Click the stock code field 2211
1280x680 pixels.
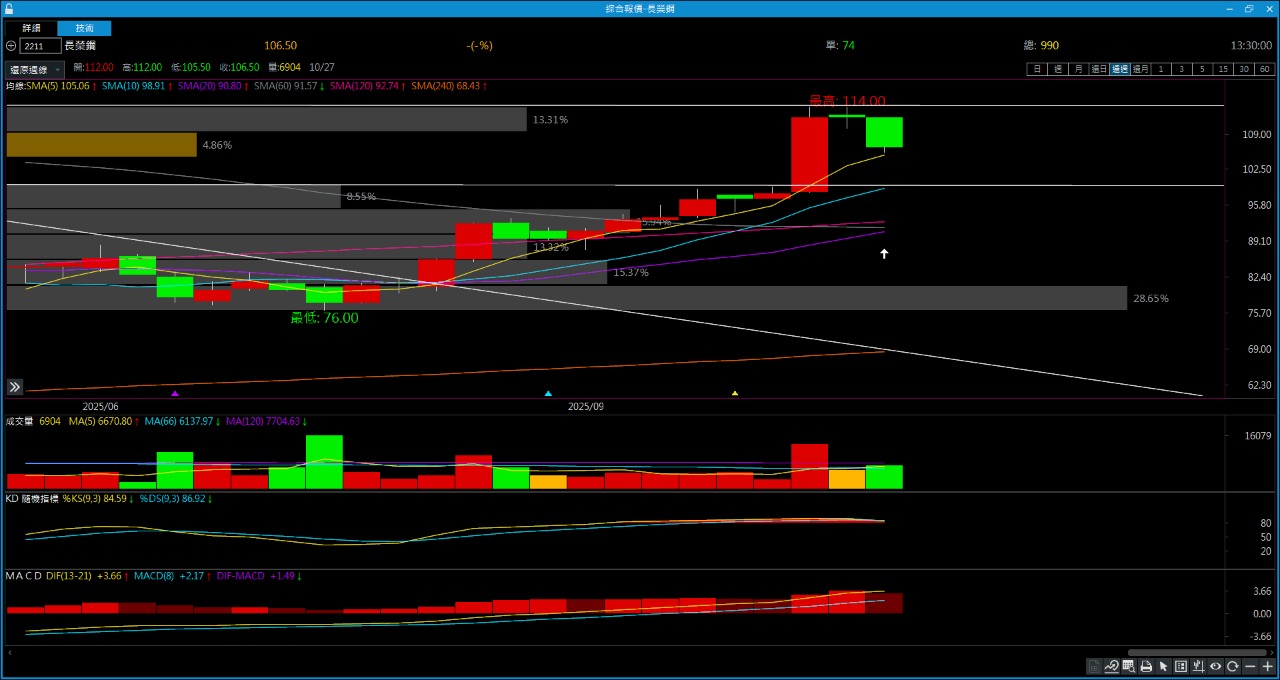point(40,46)
